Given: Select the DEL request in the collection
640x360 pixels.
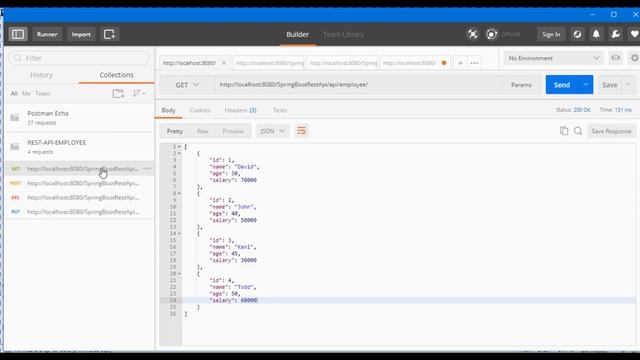Looking at the screenshot, I should click(x=79, y=198).
